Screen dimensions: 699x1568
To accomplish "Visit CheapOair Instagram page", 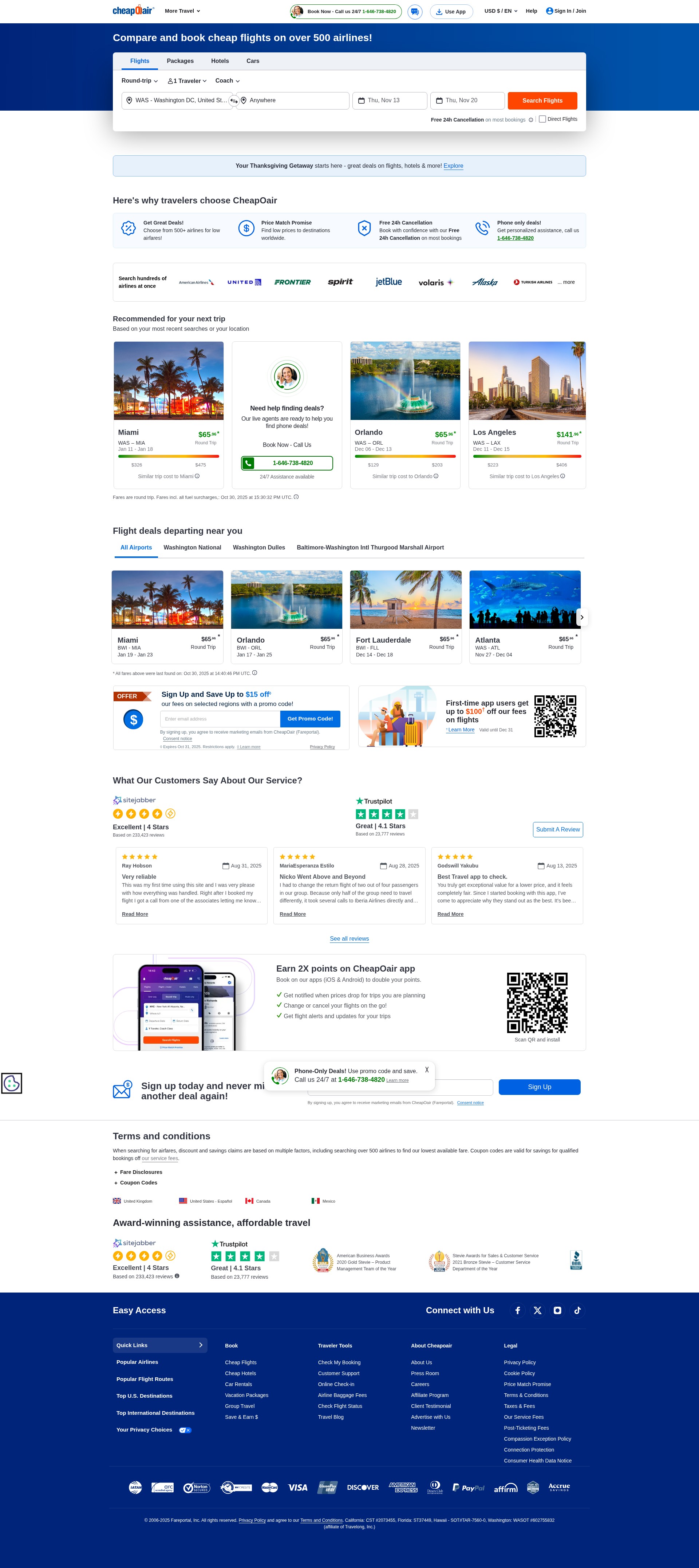I will (557, 1310).
